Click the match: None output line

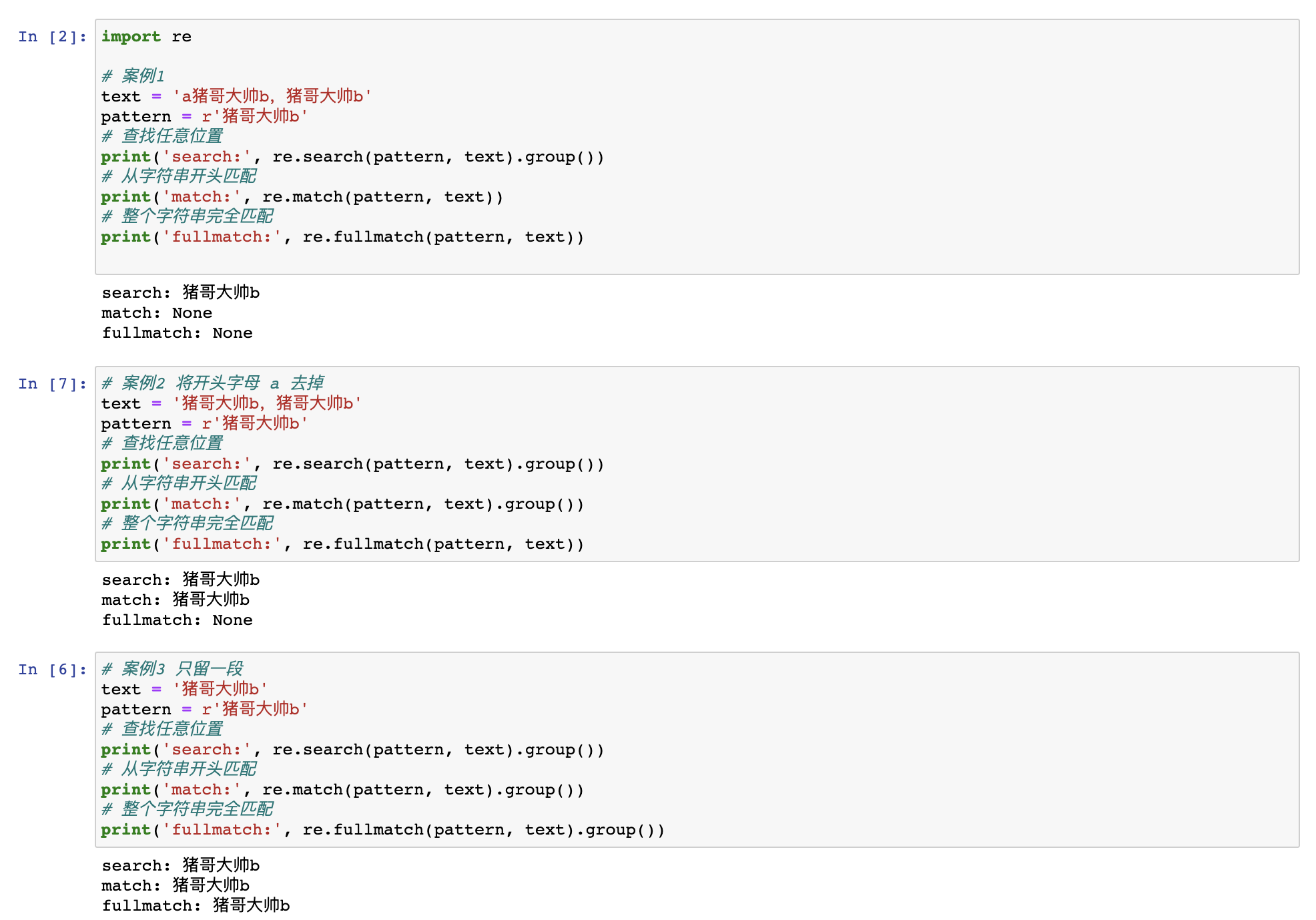coord(157,312)
